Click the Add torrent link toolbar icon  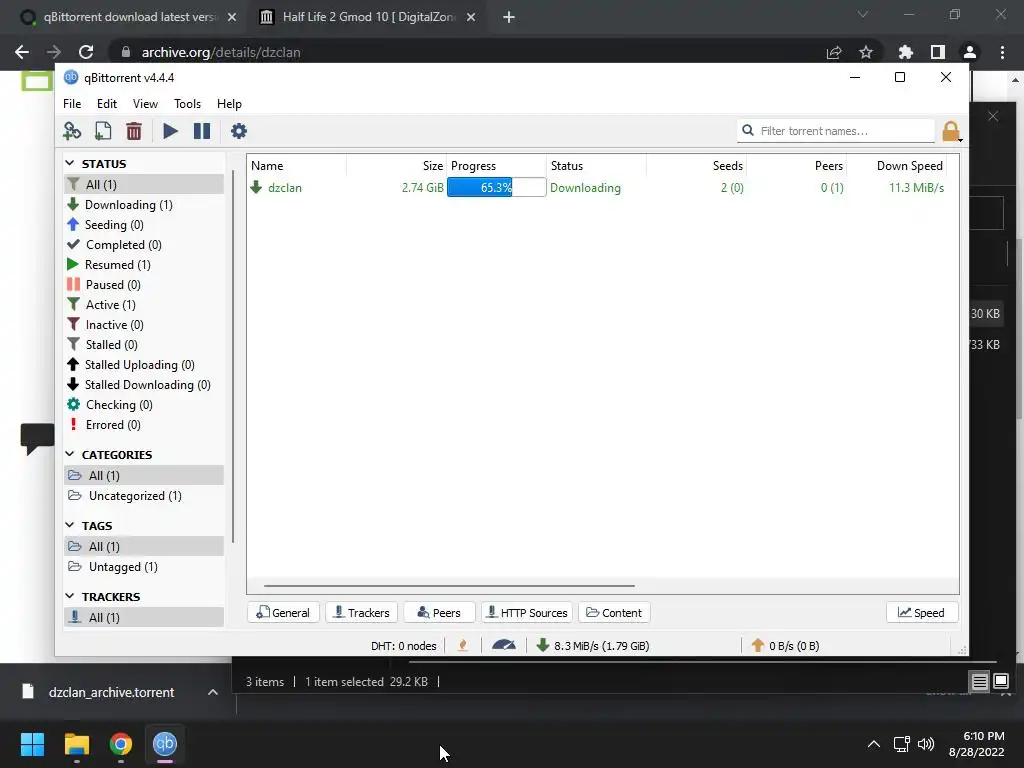coord(72,131)
